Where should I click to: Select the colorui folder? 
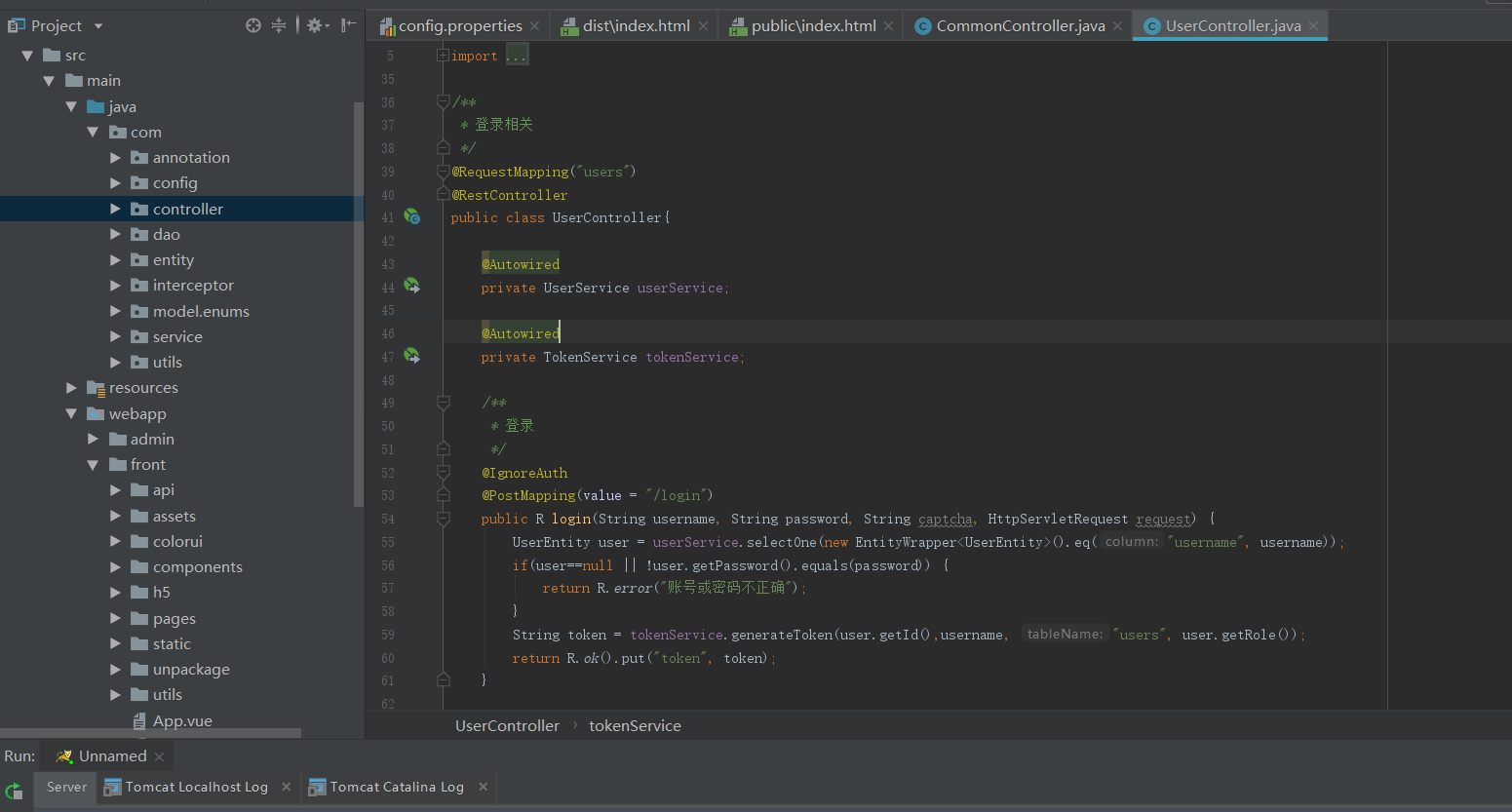tap(177, 541)
